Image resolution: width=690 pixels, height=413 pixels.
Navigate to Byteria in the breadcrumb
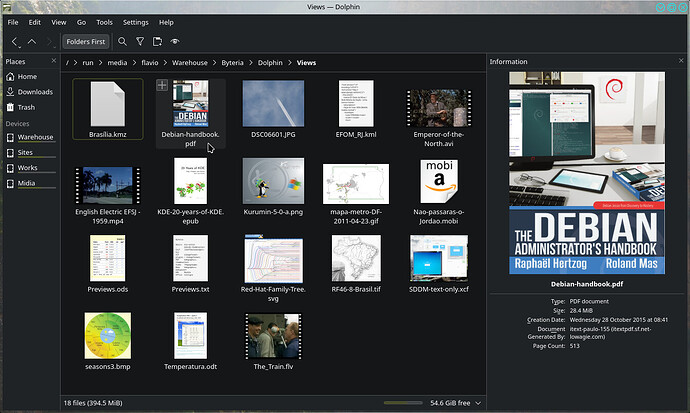(x=232, y=63)
